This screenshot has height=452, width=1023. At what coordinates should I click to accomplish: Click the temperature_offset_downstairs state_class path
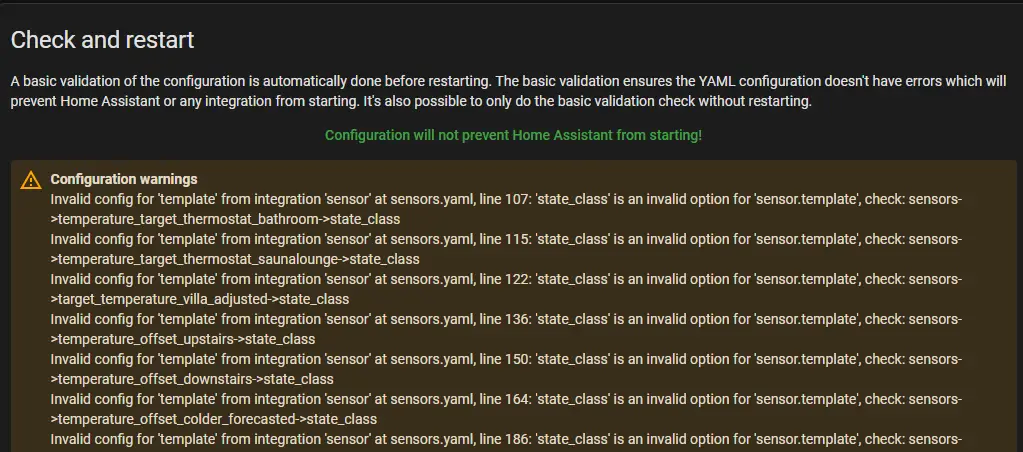pos(192,379)
